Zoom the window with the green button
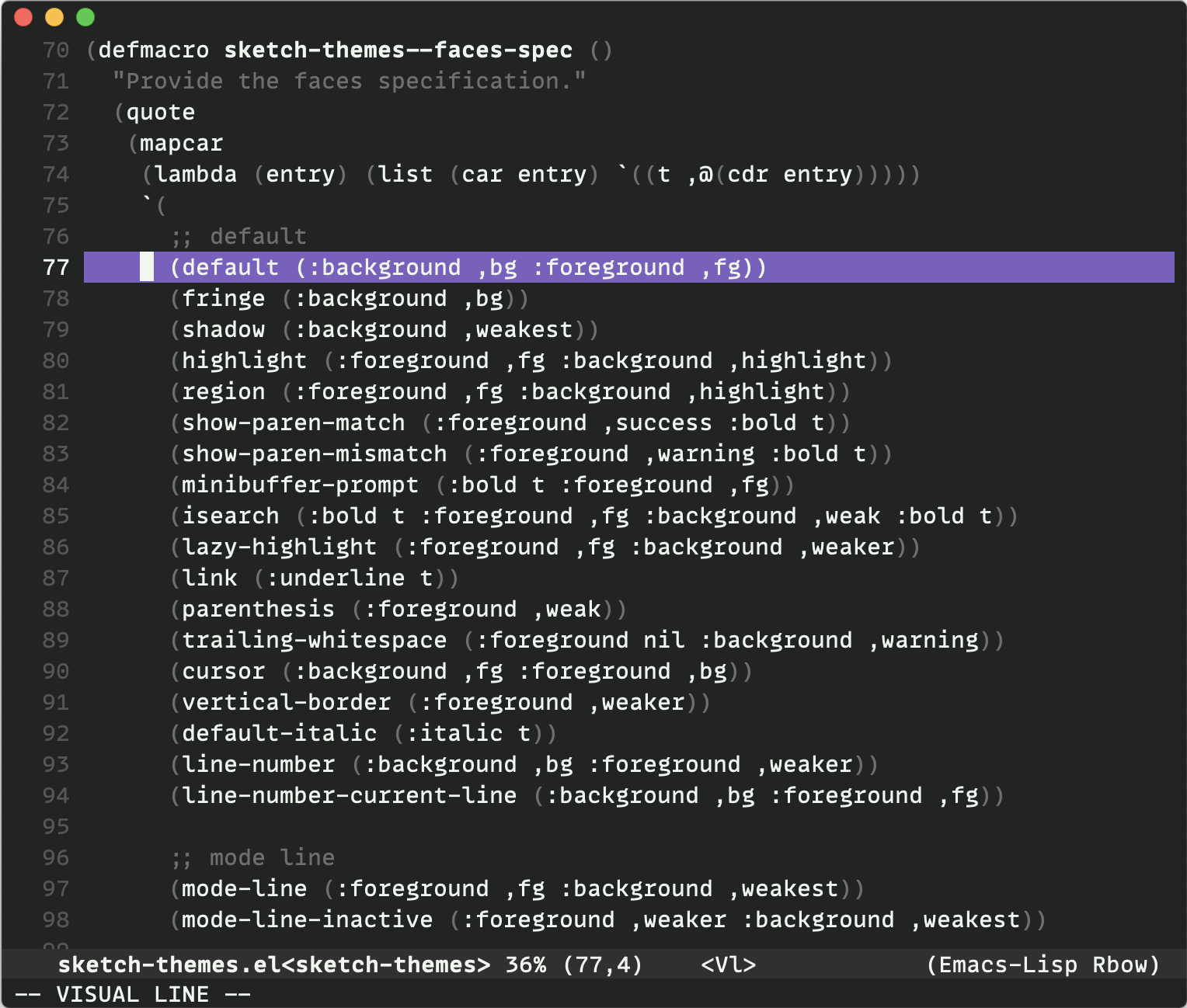Screen dimensions: 1187x1008 85,17
